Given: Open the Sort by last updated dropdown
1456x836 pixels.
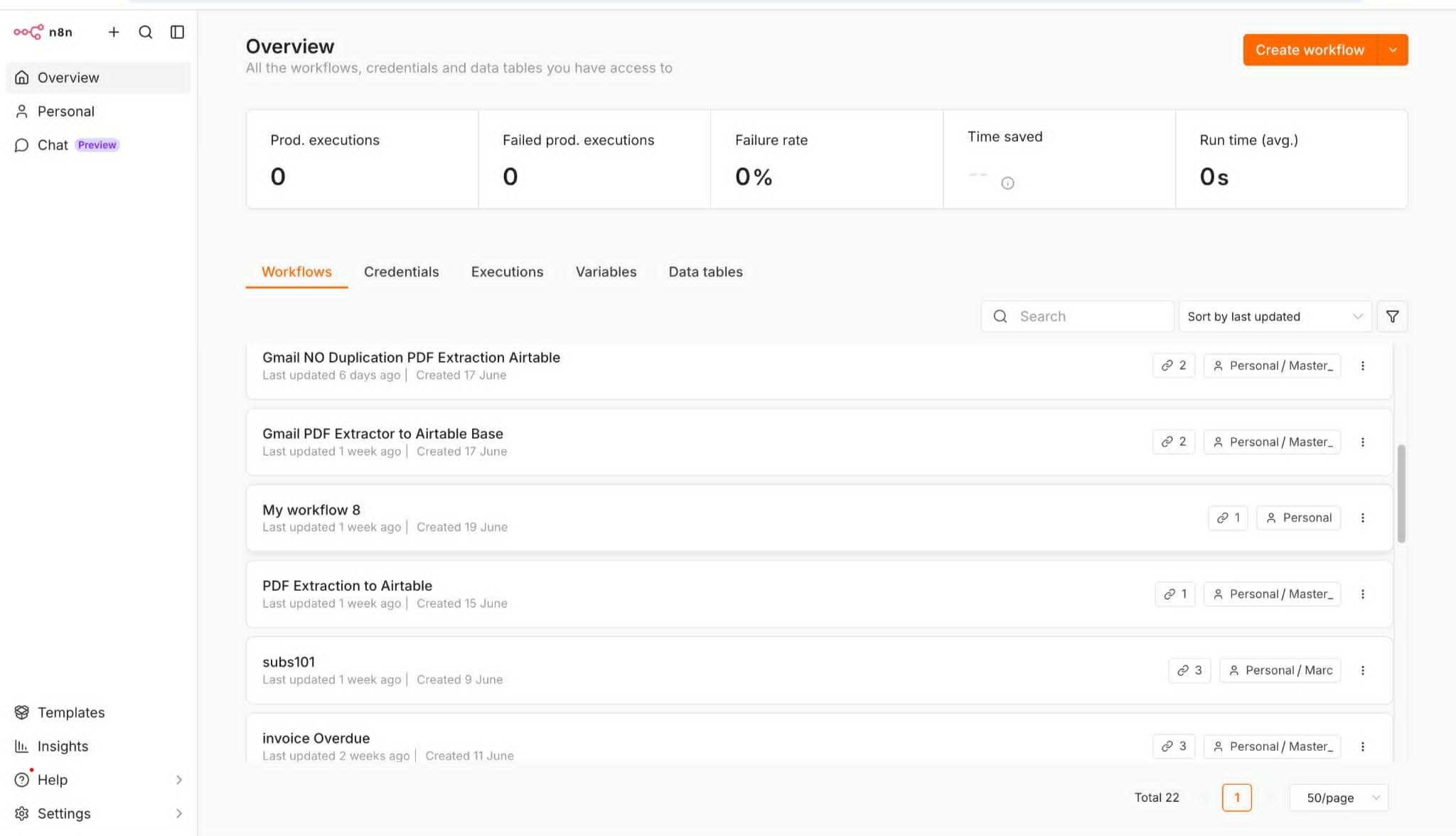Looking at the screenshot, I should [x=1275, y=316].
